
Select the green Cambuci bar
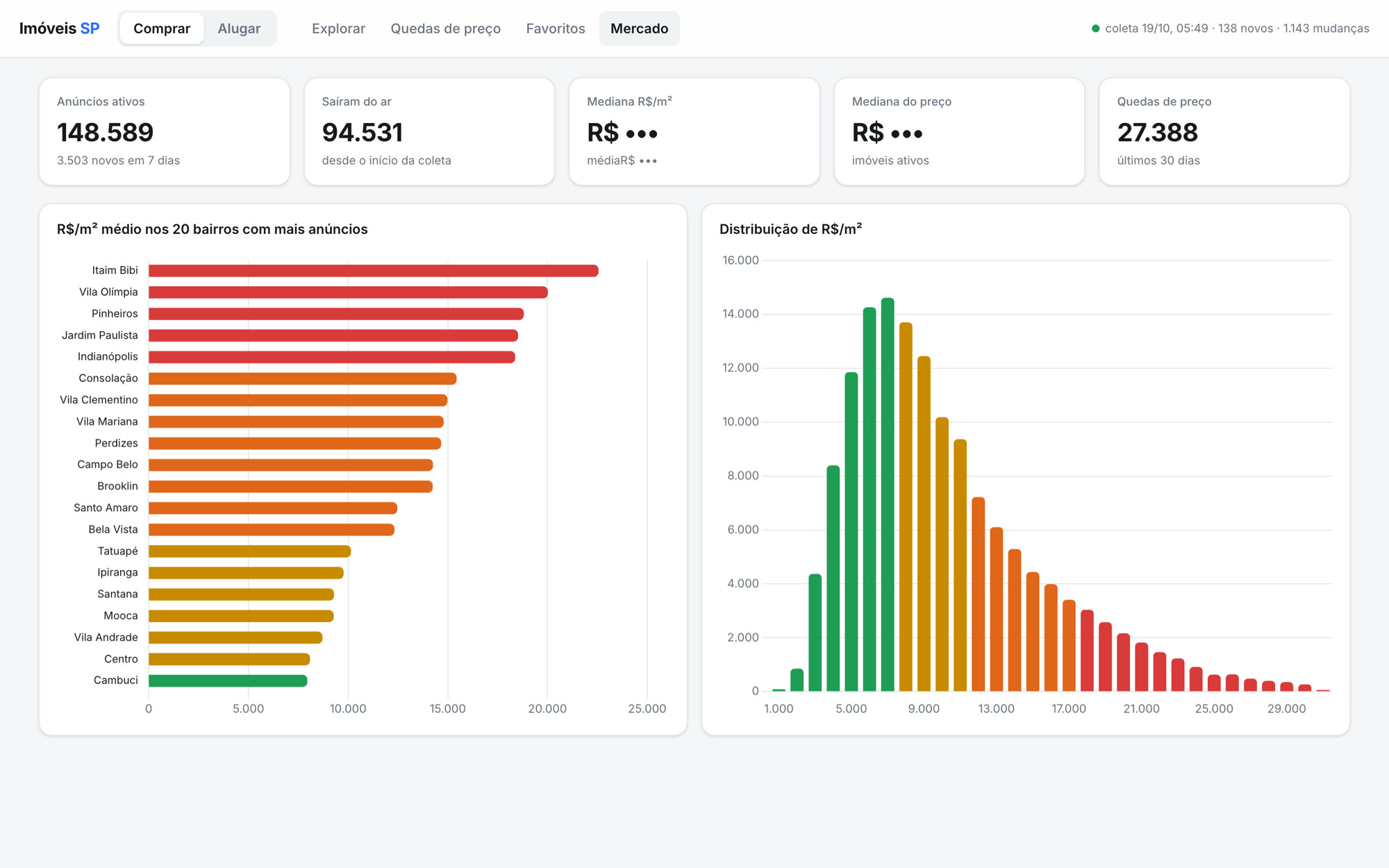pyautogui.click(x=228, y=681)
